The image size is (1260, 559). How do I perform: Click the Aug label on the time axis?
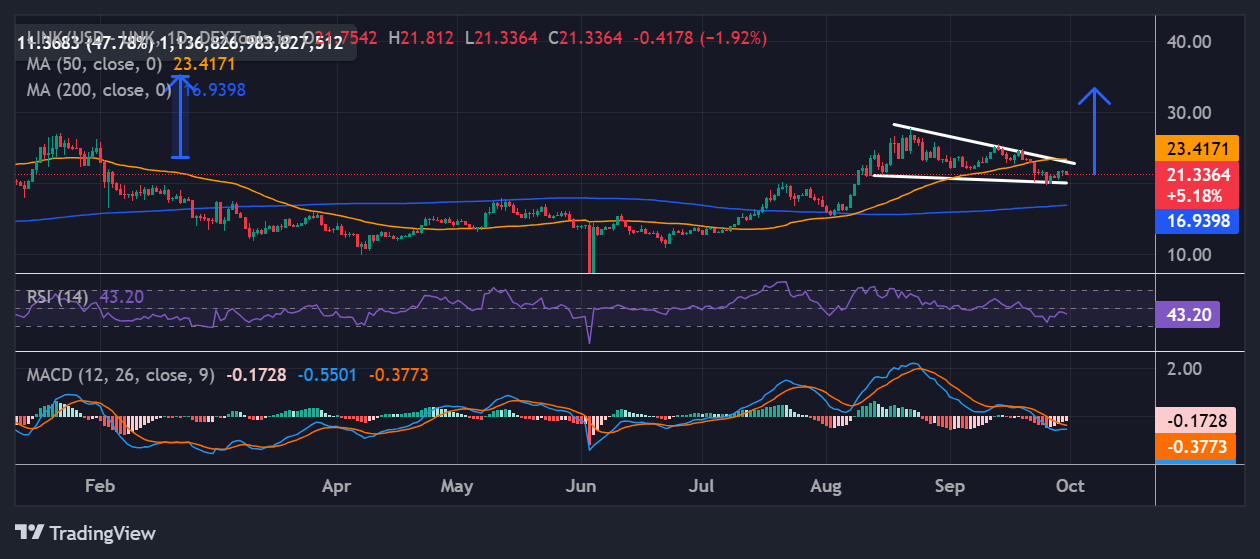click(x=828, y=486)
